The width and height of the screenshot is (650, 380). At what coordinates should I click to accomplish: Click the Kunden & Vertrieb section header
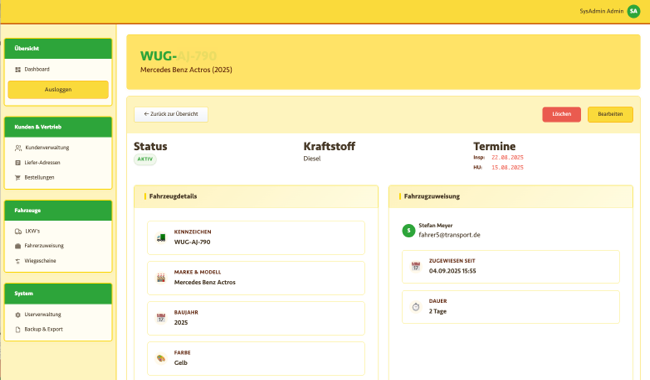click(58, 127)
